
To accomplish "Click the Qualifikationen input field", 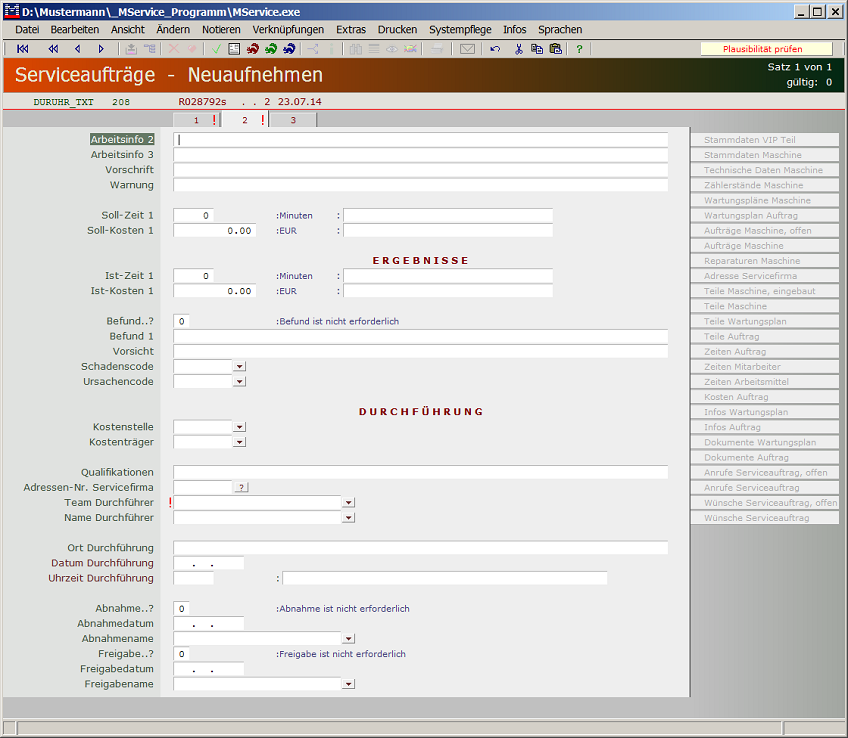I will (x=420, y=472).
